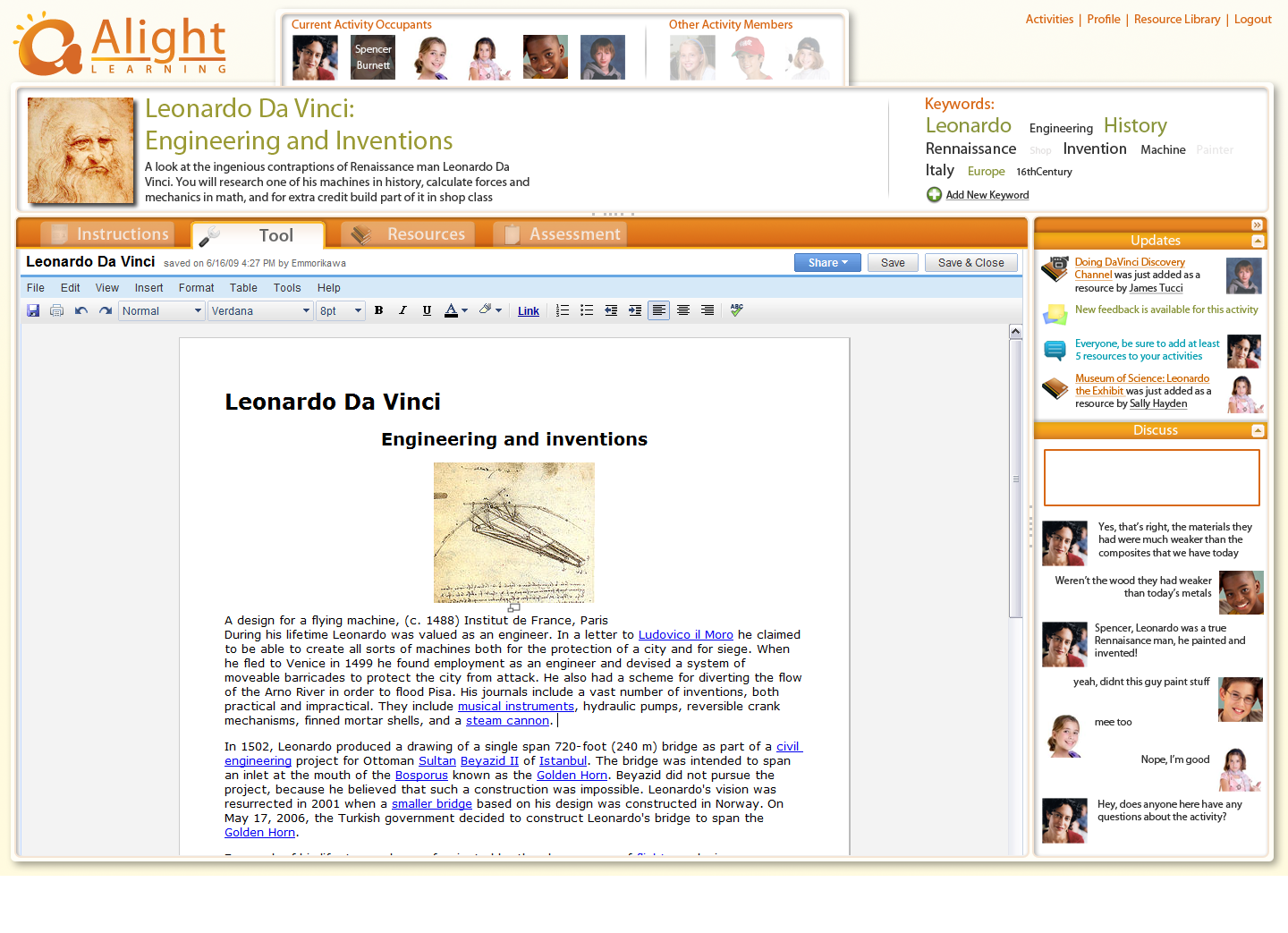The image size is (1288, 933).
Task: Open the File menu
Action: pyautogui.click(x=36, y=288)
